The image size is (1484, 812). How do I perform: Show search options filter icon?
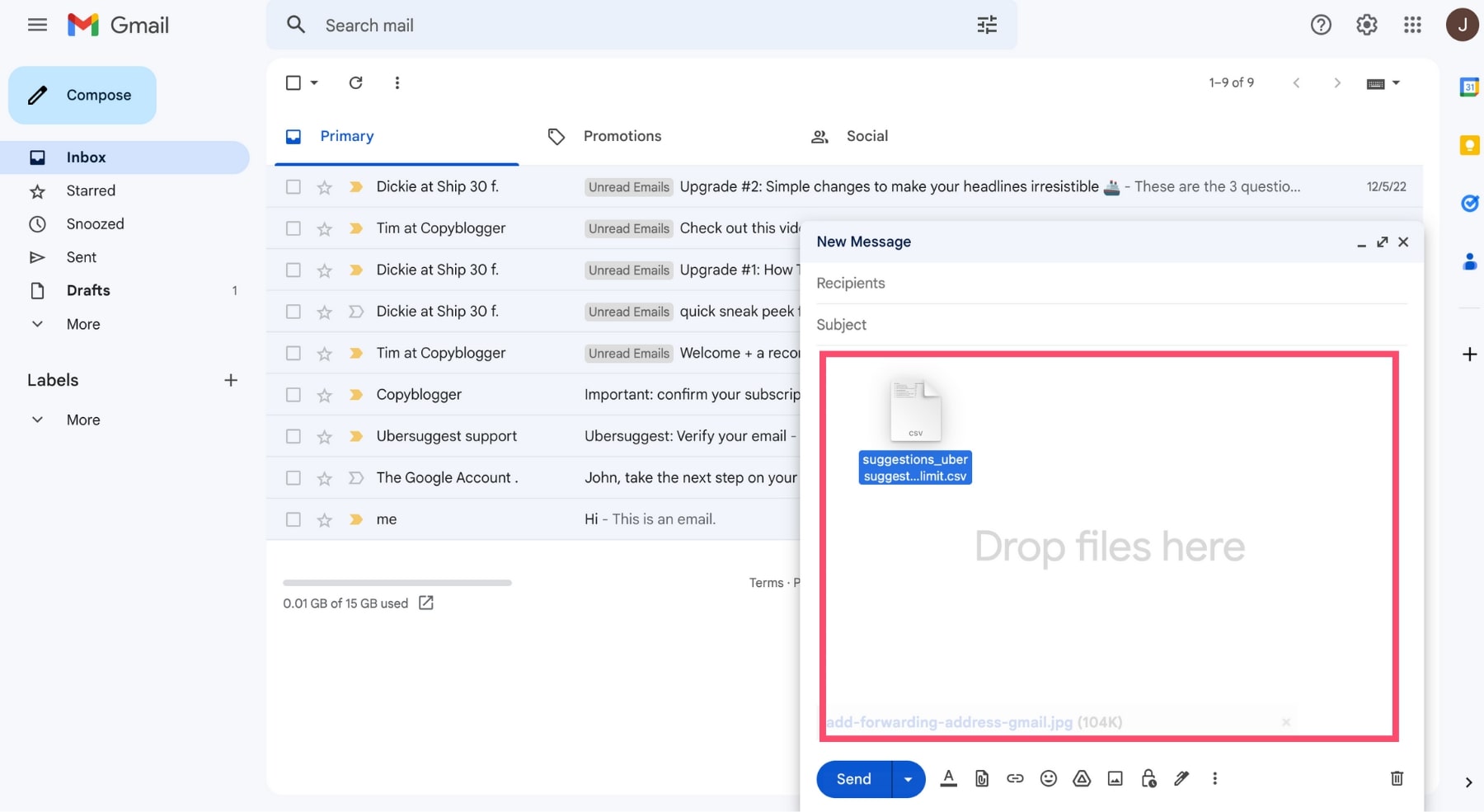(987, 25)
